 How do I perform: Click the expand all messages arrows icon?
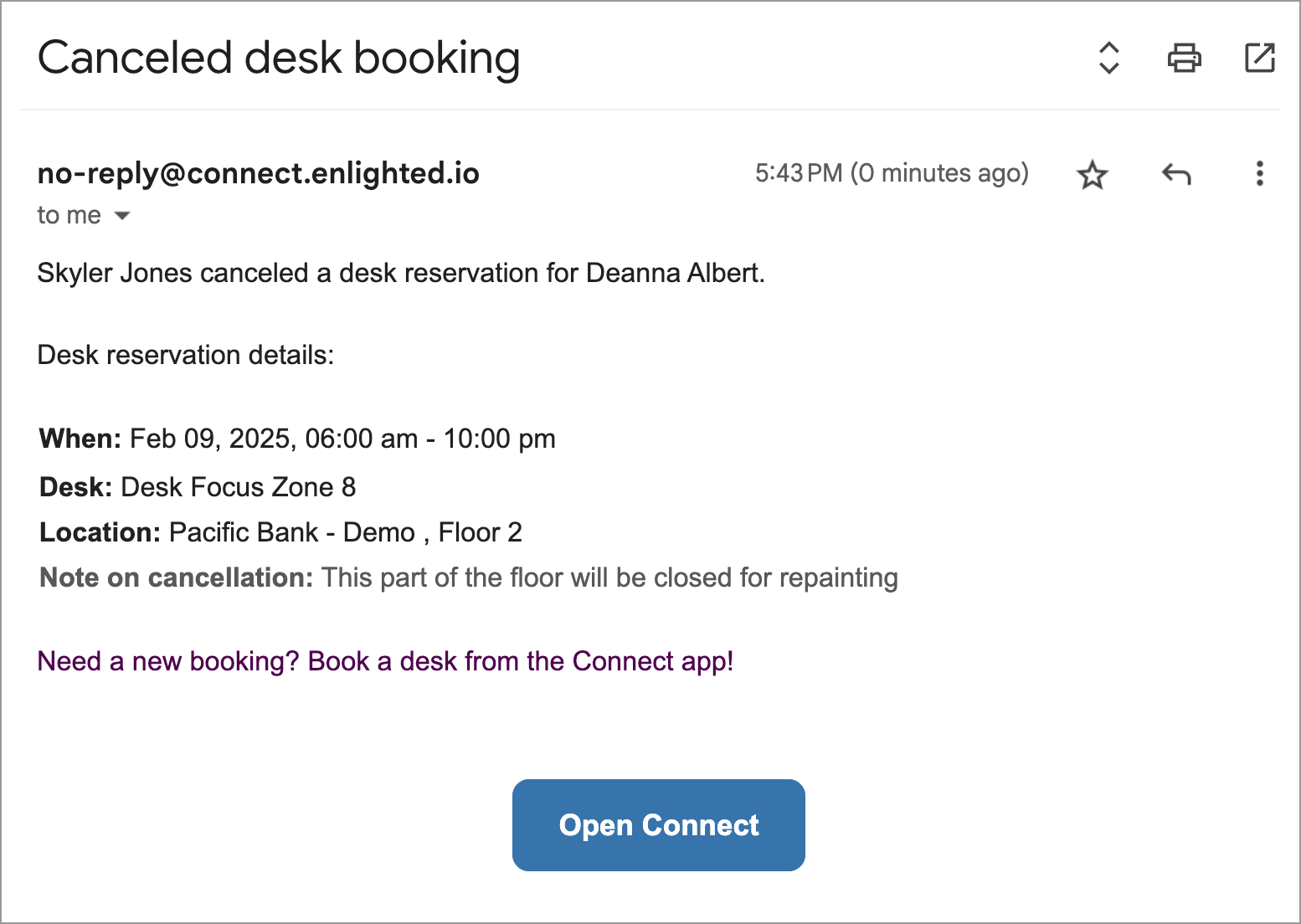(x=1108, y=58)
